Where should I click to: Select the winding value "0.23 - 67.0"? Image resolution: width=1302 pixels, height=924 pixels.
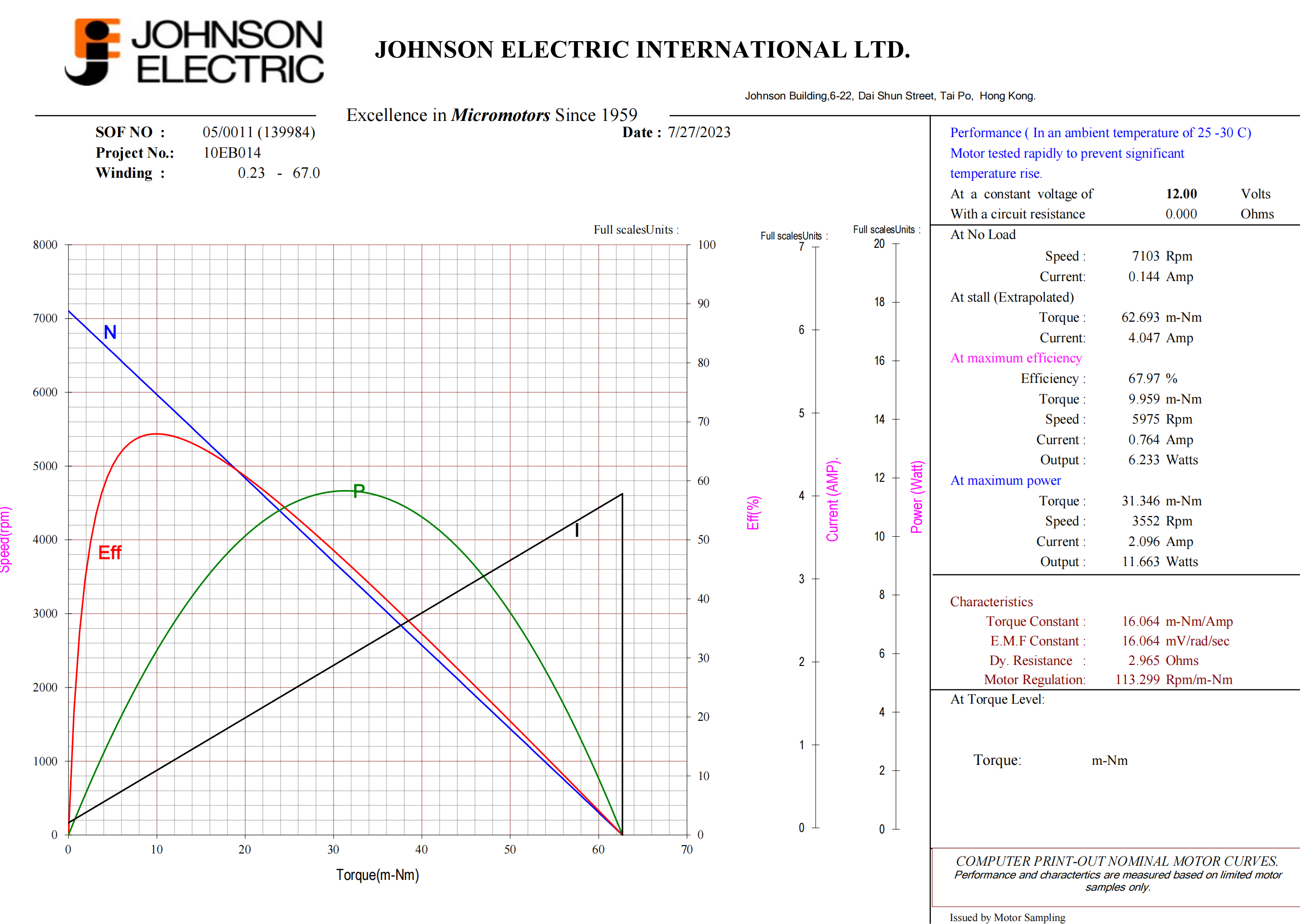pyautogui.click(x=279, y=173)
